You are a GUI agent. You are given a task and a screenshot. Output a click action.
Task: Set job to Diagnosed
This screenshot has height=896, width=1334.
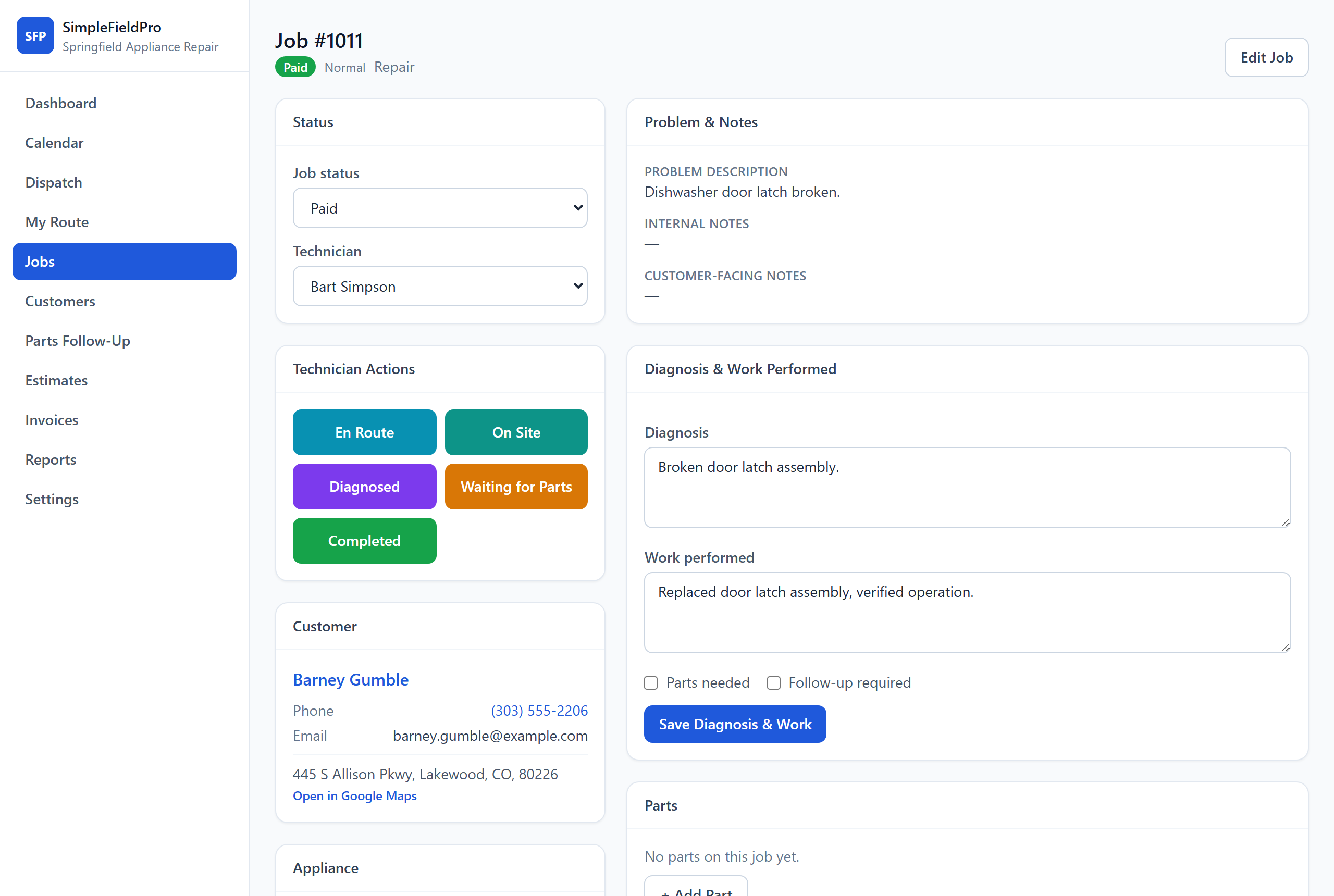coord(365,487)
